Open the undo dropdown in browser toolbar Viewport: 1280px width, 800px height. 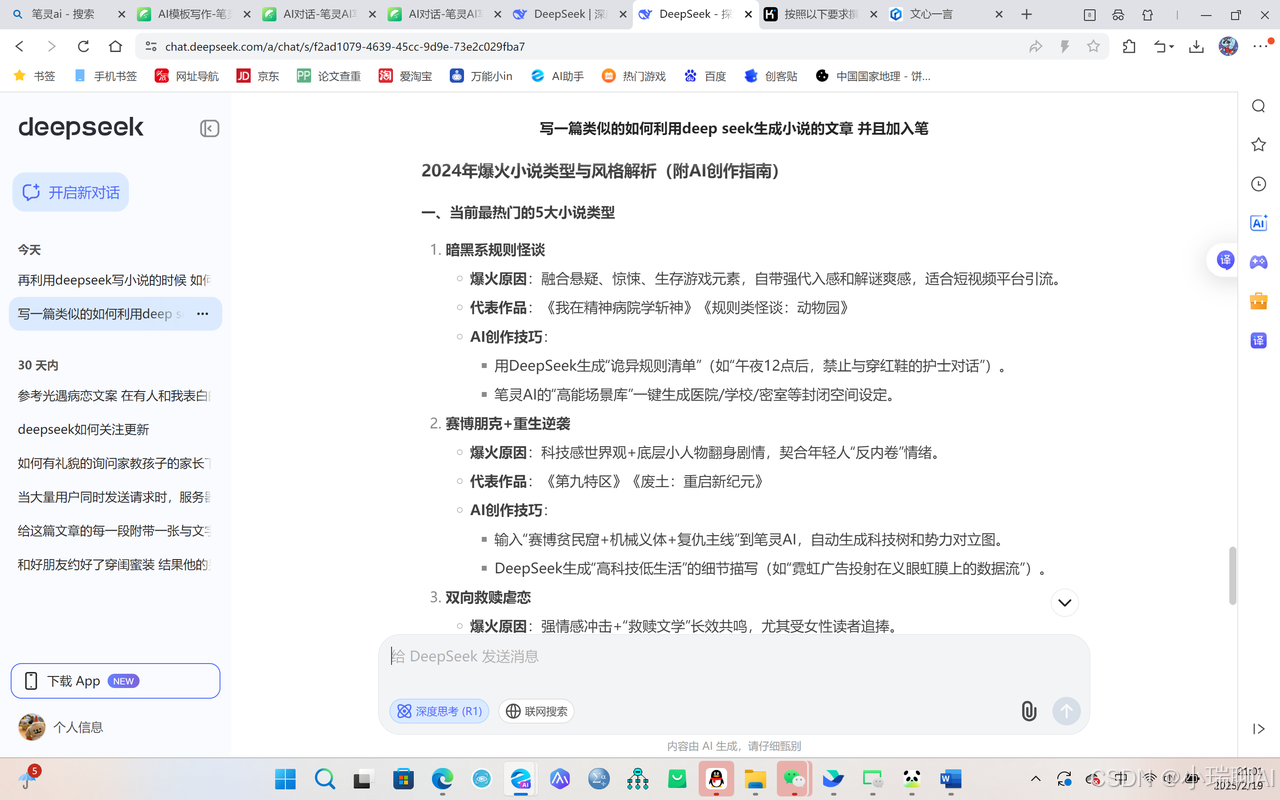coord(1163,47)
